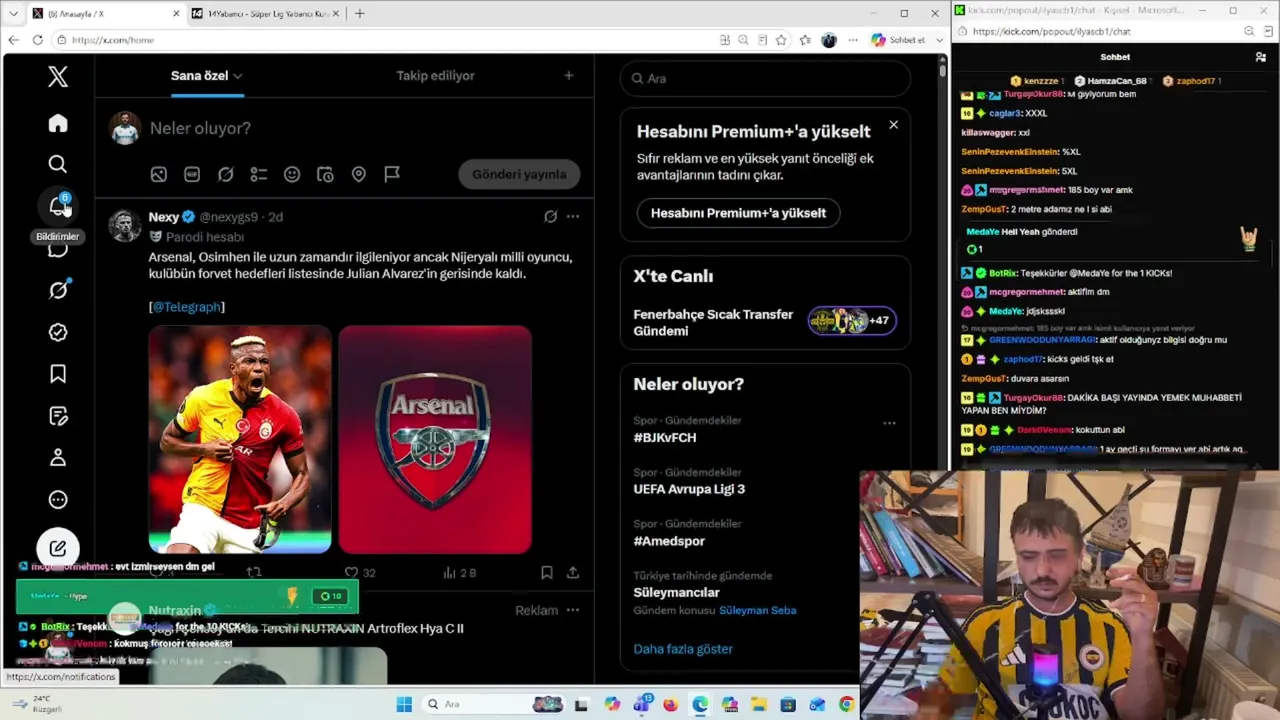Click the X search field Ara
Image resolution: width=1280 pixels, height=720 pixels.
(x=765, y=78)
